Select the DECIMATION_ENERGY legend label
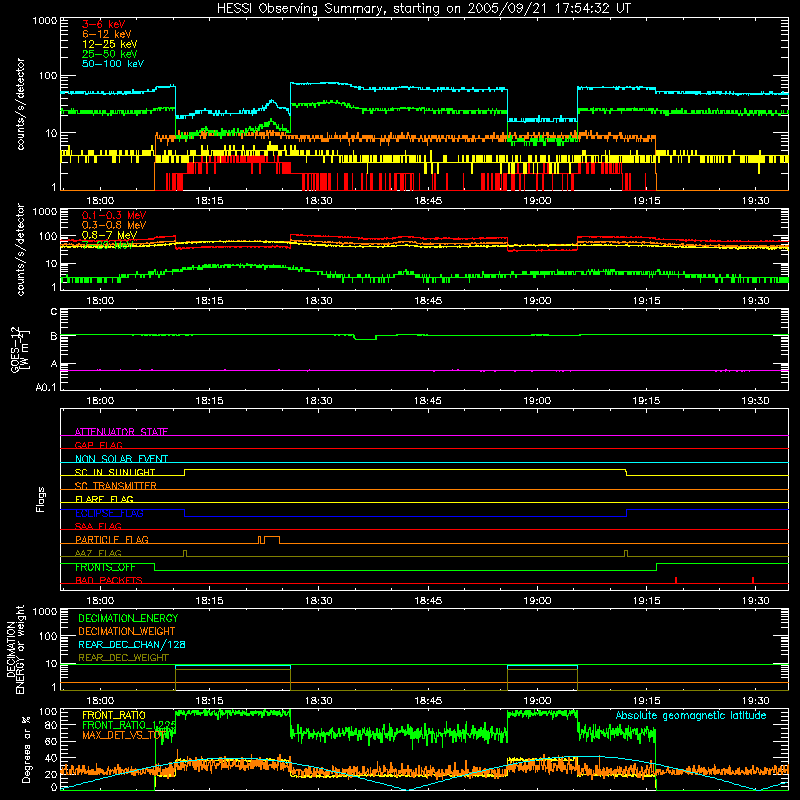The width and height of the screenshot is (800, 800). click(128, 618)
